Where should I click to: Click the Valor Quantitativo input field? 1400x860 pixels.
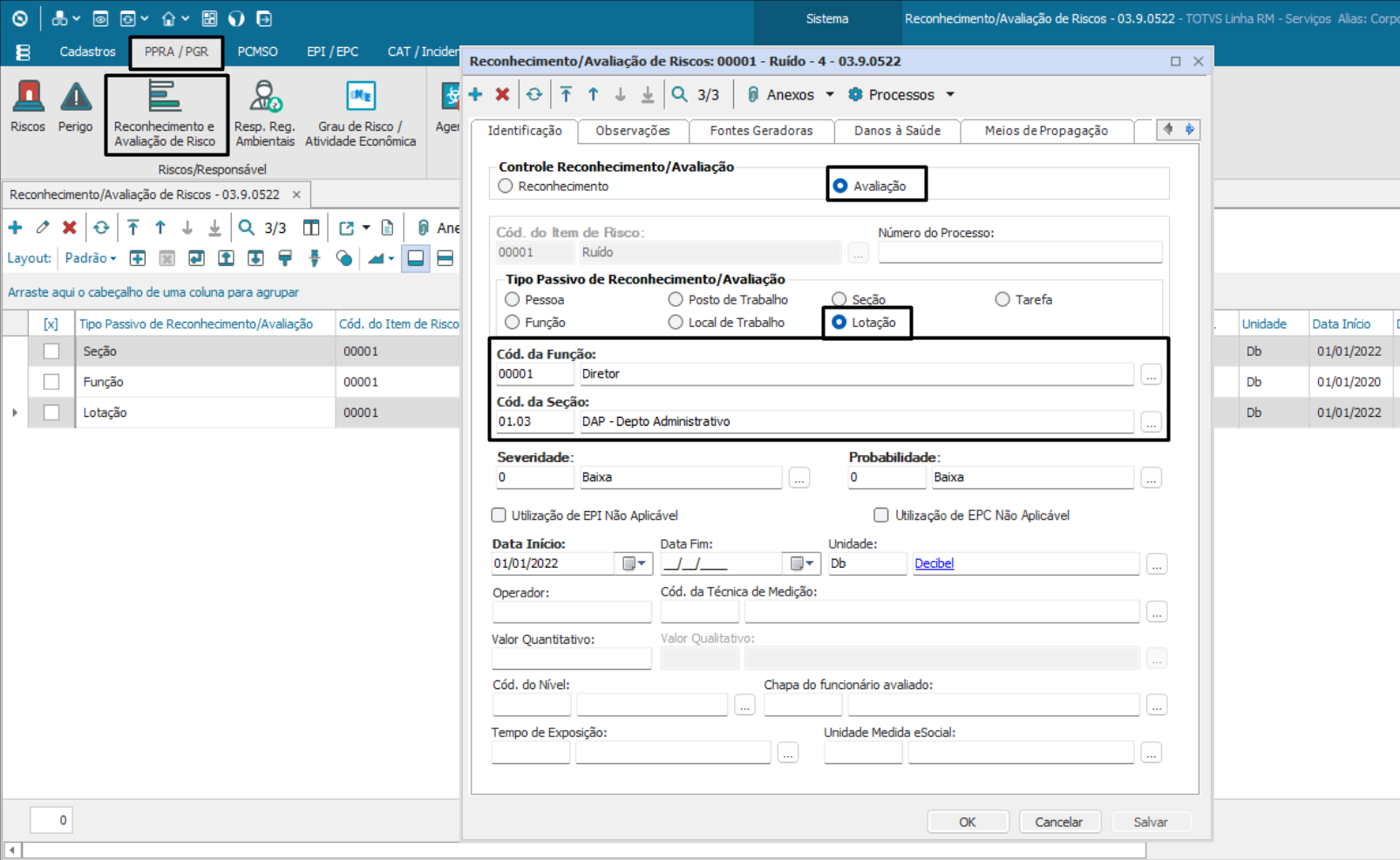(x=571, y=659)
